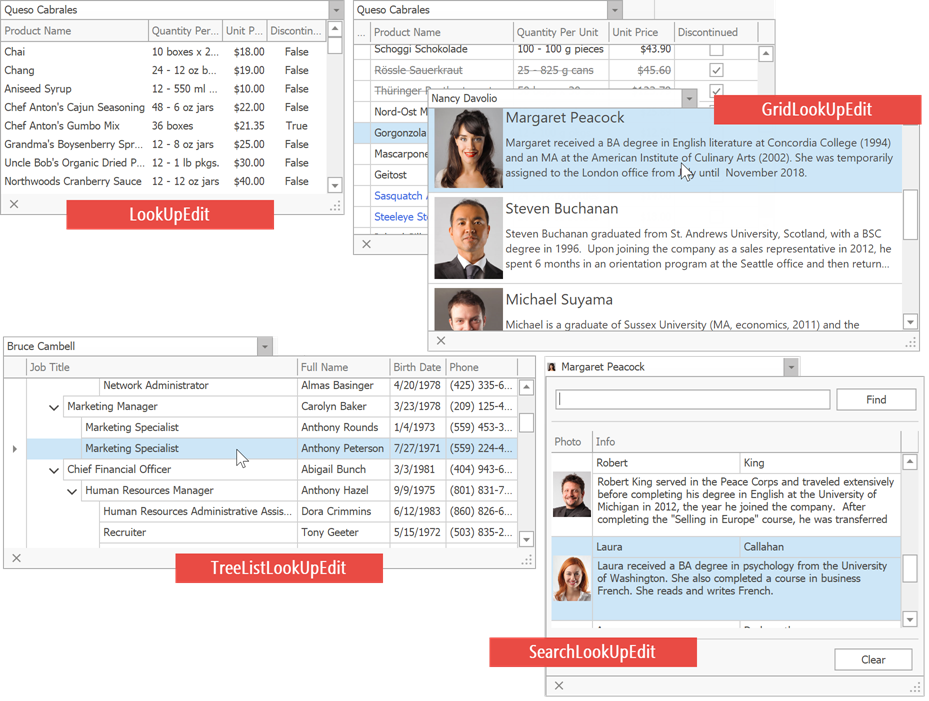Open the Bruce Cambell dropdown arrow
This screenshot has height=701, width=929.
265,347
